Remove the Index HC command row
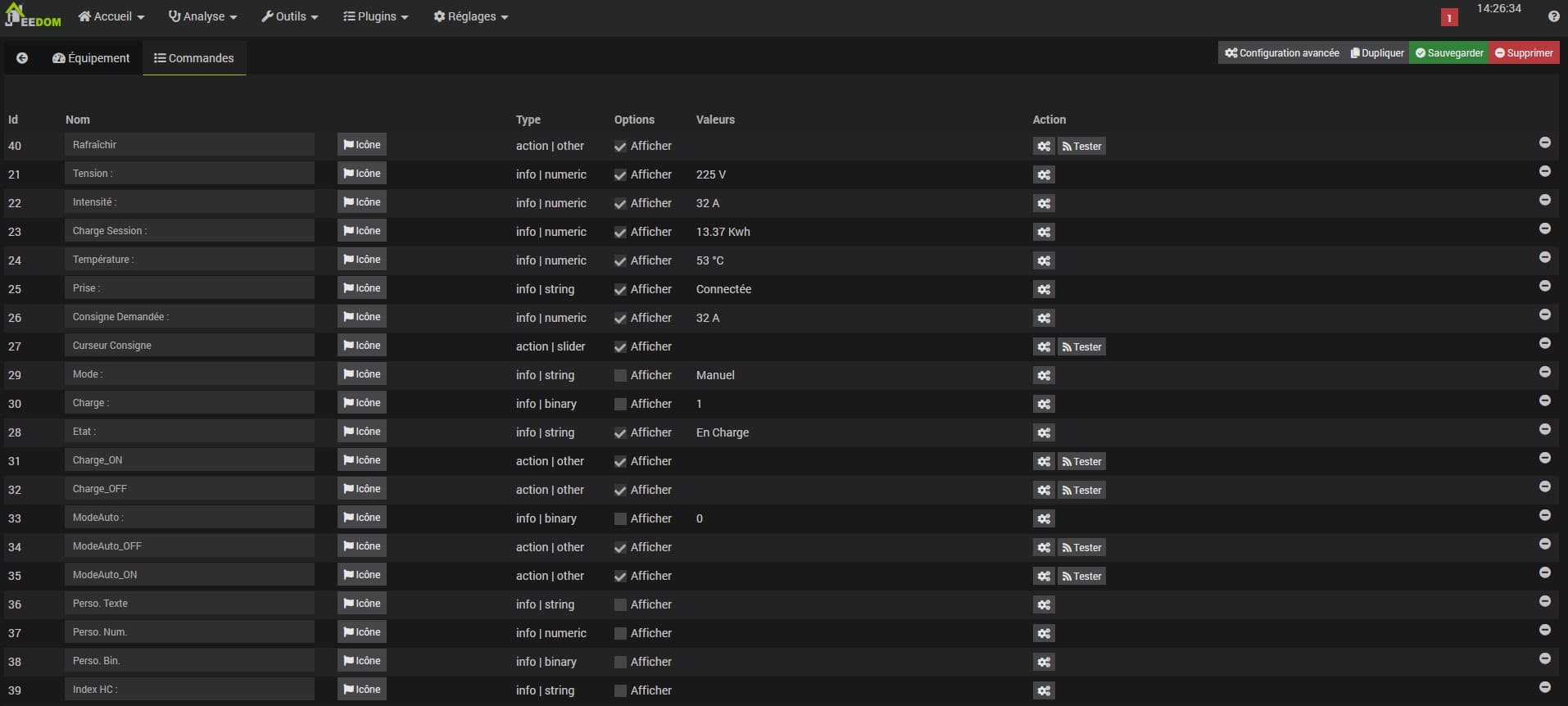 click(x=1544, y=687)
